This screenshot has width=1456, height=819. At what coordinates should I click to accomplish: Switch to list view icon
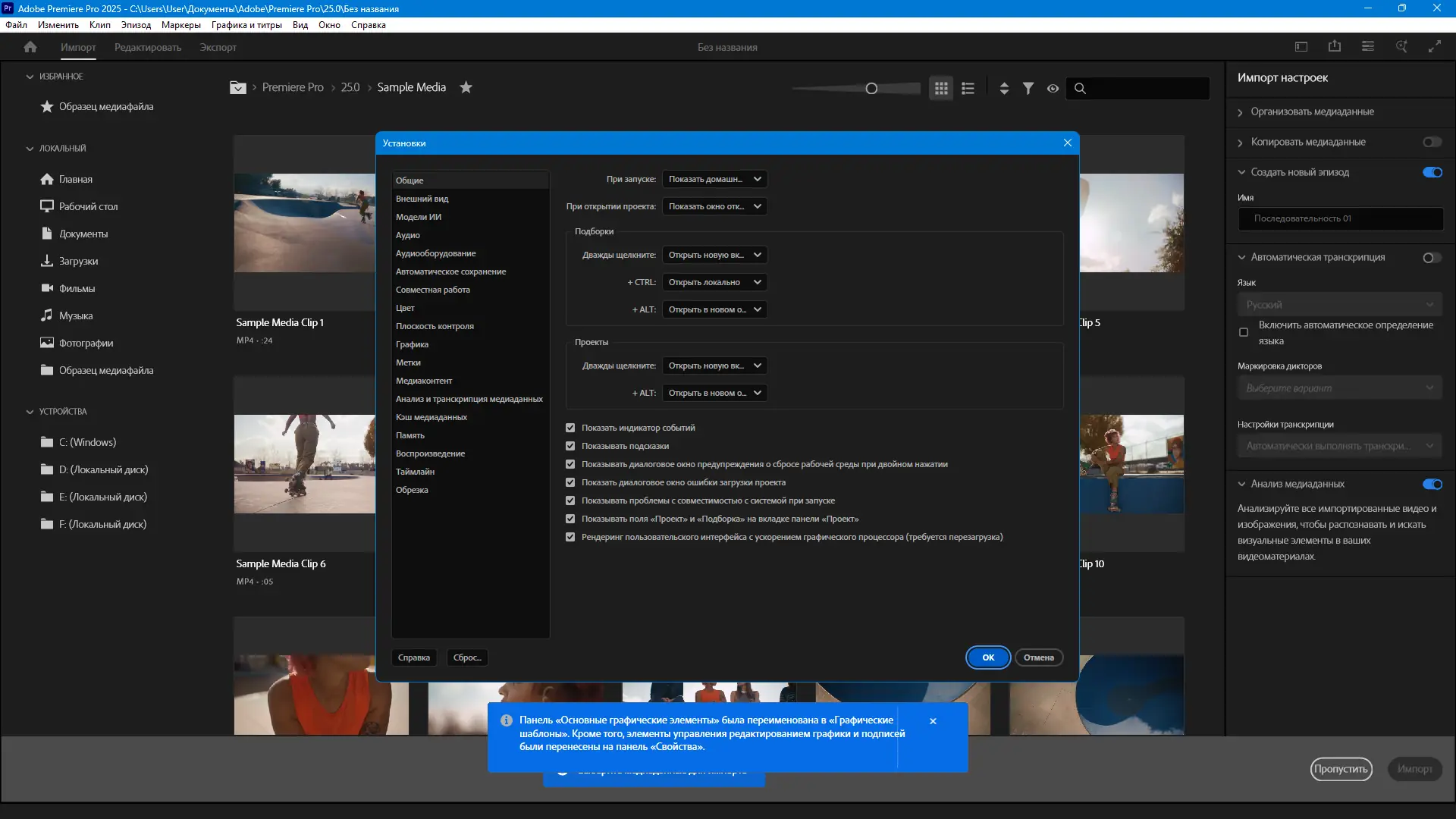coord(968,88)
